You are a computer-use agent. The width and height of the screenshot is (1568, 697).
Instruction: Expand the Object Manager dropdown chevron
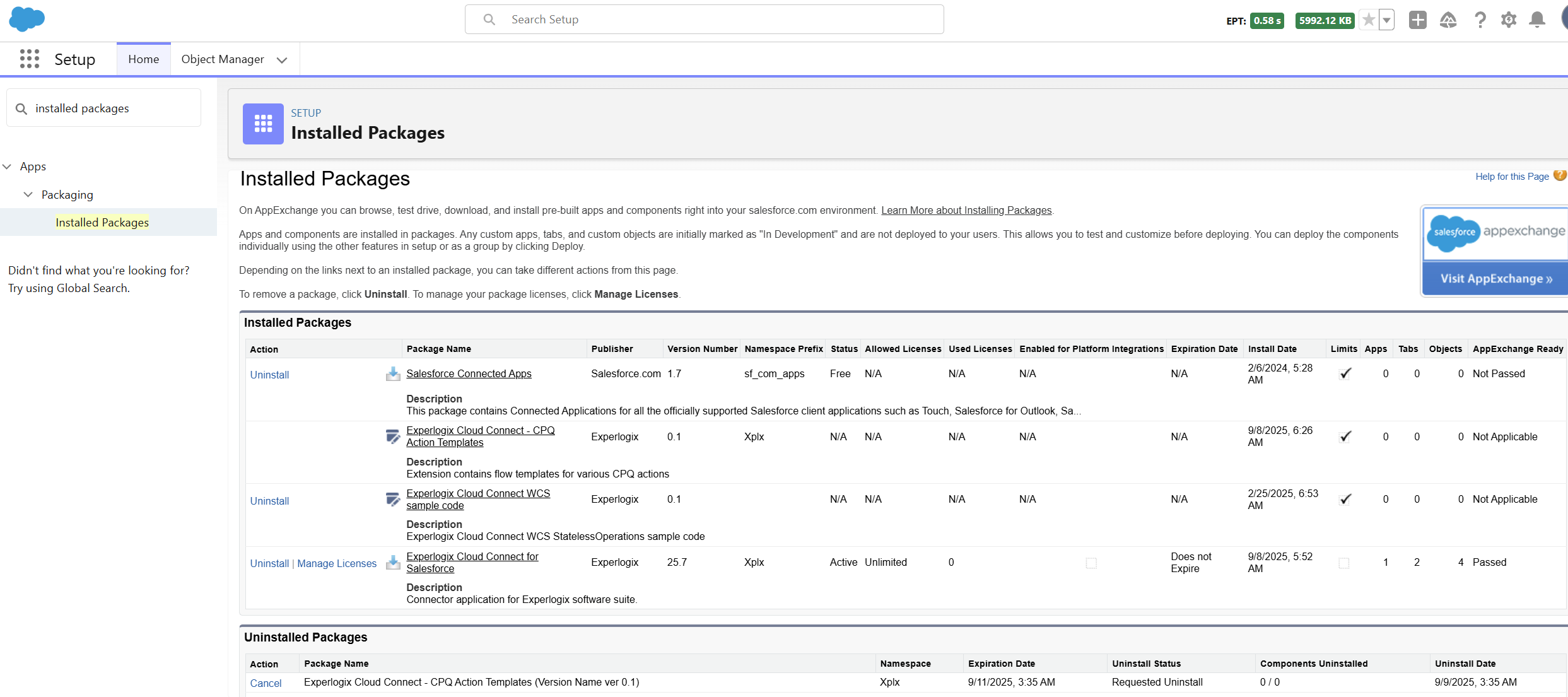282,60
